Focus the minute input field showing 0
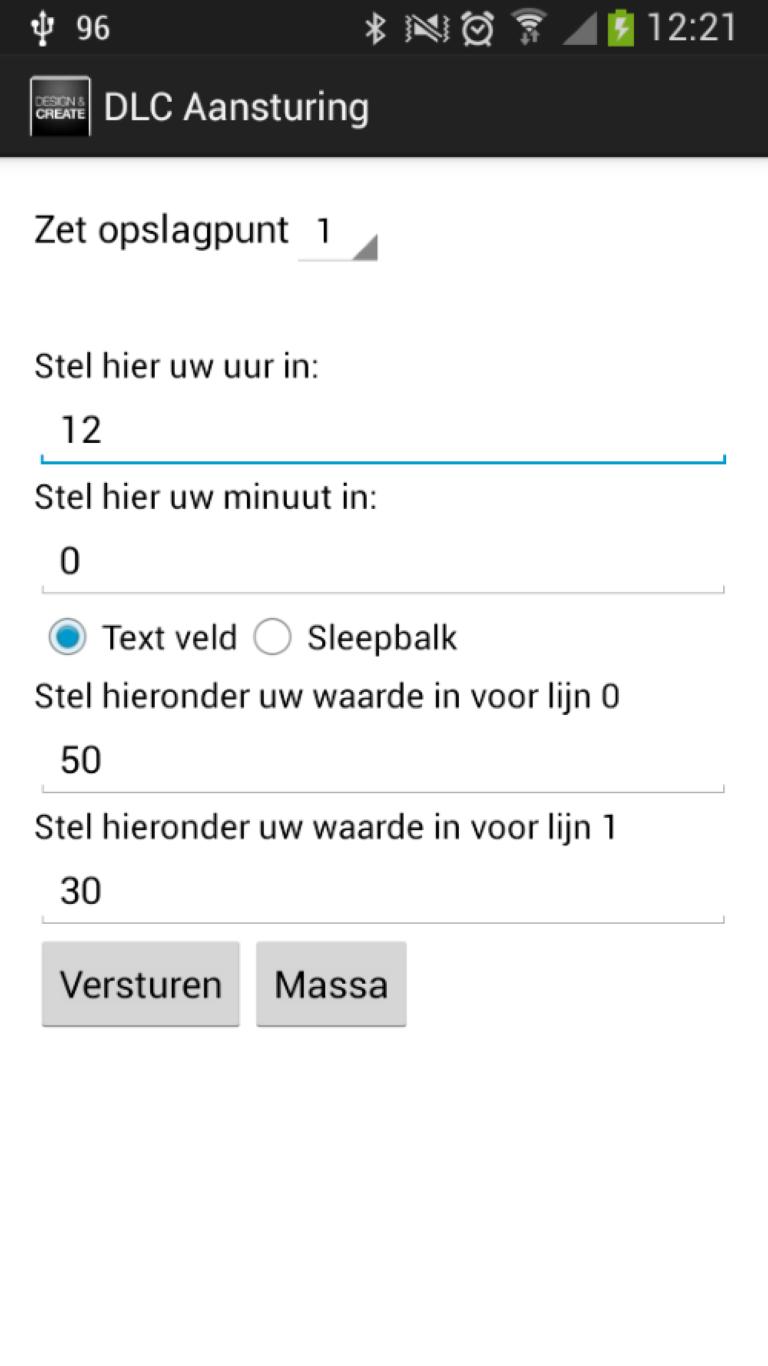The height and width of the screenshot is (1366, 768). pos(383,561)
